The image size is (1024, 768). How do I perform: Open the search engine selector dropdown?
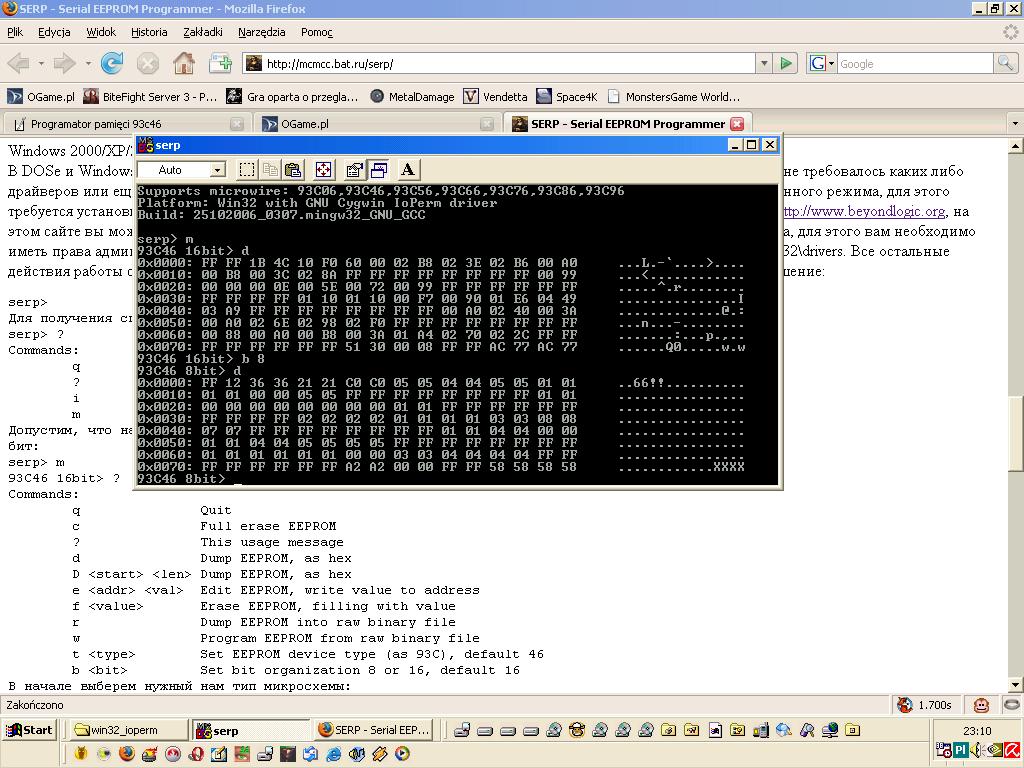822,64
